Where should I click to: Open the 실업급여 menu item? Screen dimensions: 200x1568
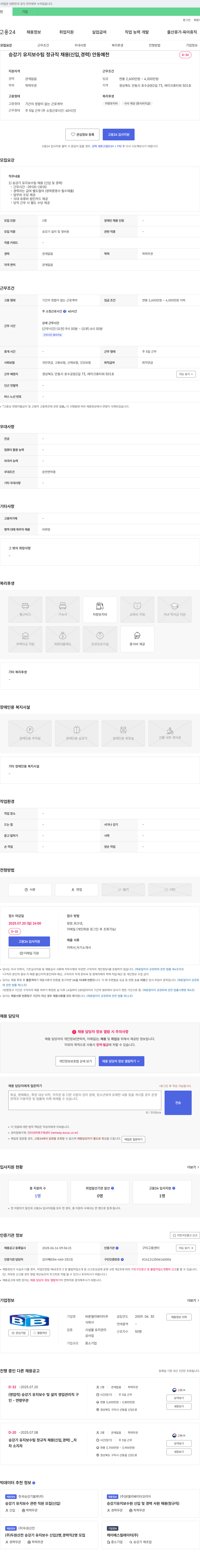click(x=99, y=32)
